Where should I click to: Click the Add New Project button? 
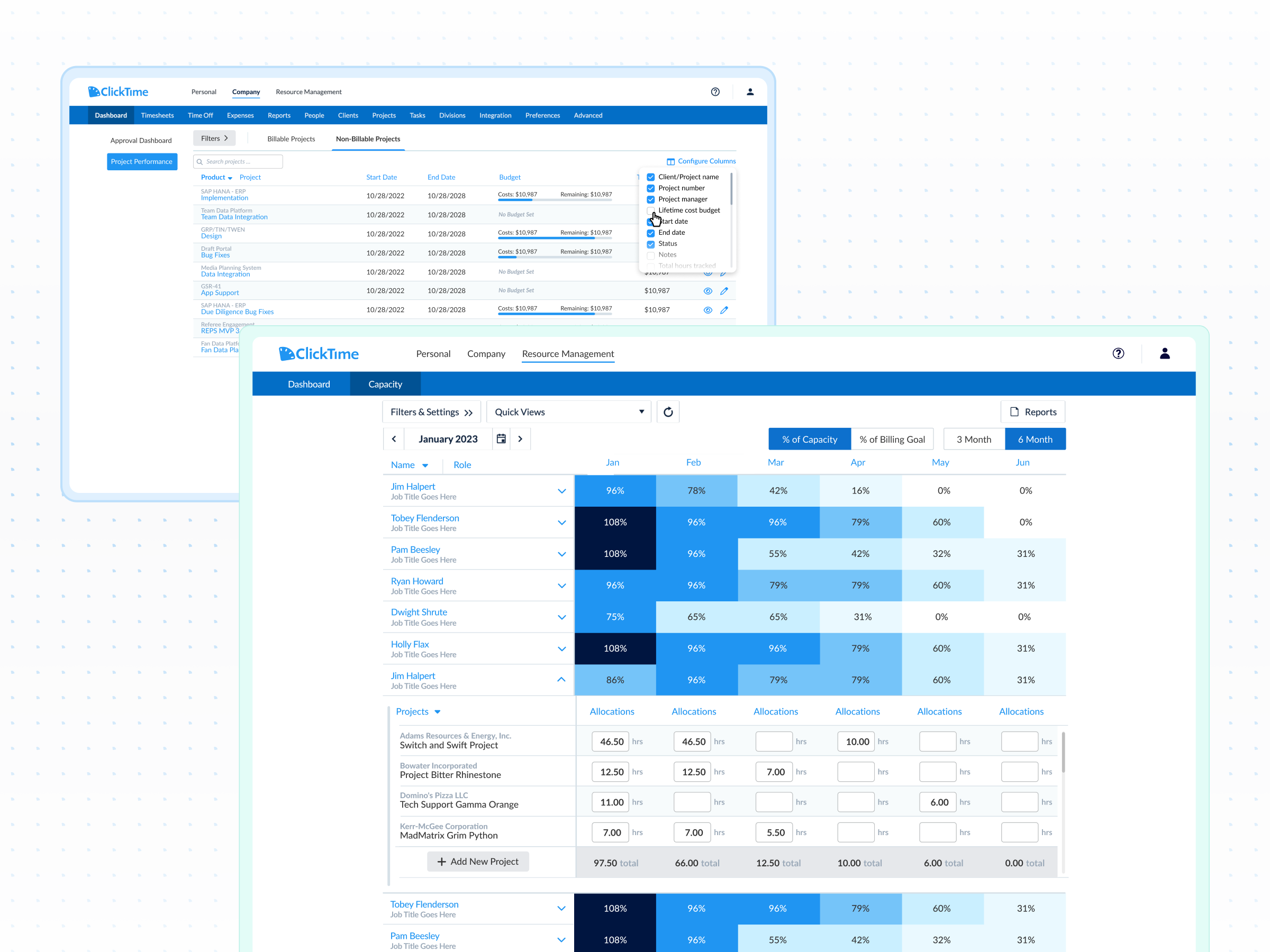478,862
